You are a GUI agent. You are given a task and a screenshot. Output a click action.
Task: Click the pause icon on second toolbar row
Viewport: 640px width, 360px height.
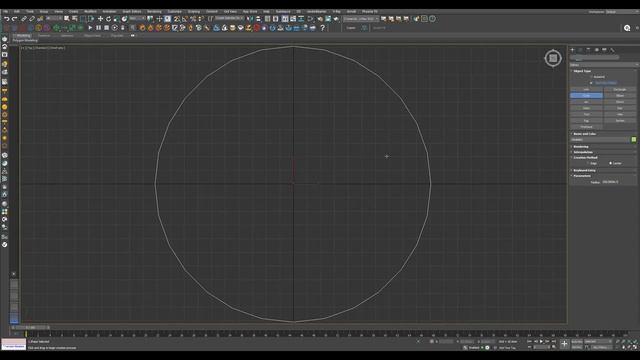click(98, 28)
